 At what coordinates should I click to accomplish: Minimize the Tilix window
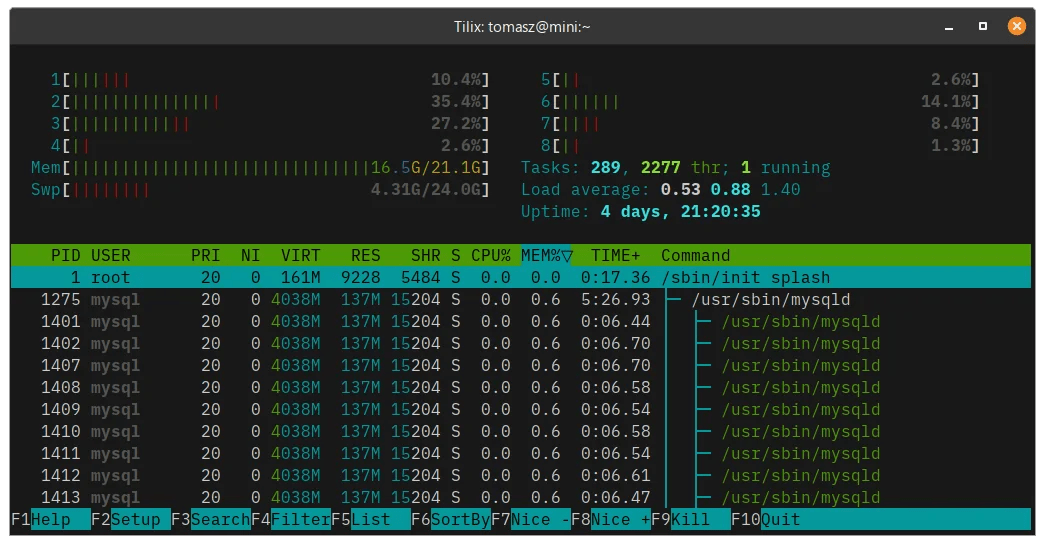tap(948, 27)
